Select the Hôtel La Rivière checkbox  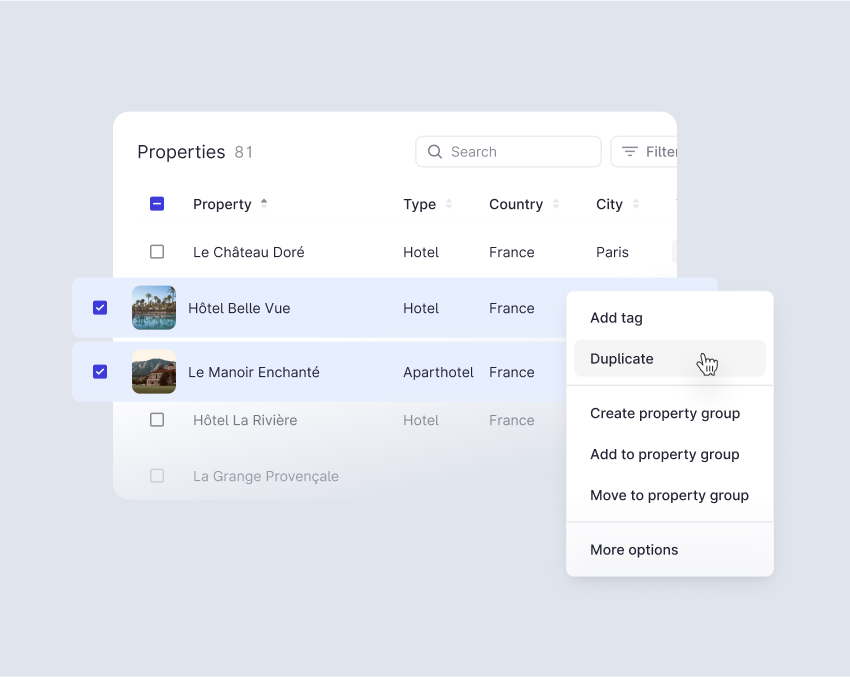click(x=157, y=420)
